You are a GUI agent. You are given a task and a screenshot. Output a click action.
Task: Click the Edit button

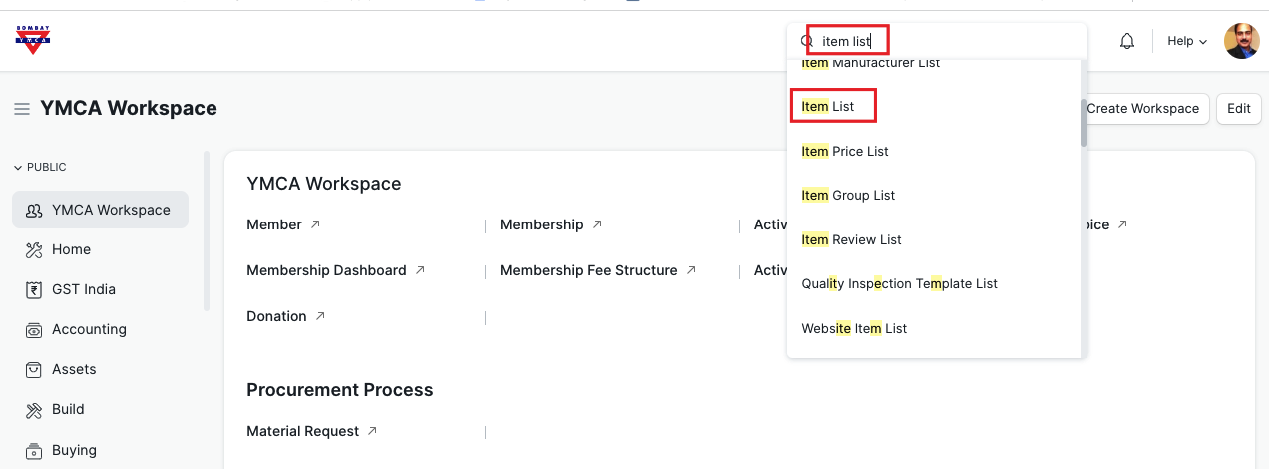pyautogui.click(x=1238, y=109)
